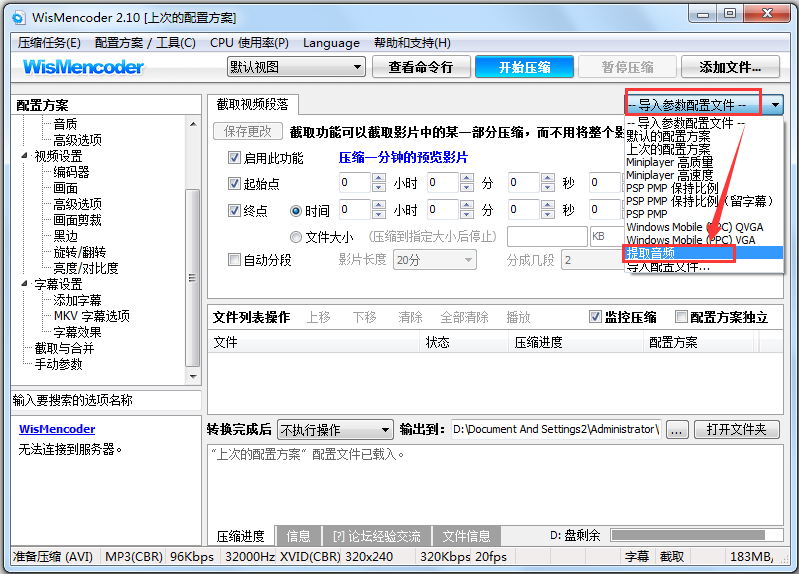Viewport: 799px width, 574px height.
Task: Select 亮度/对比度 in the config tree
Action: [86, 268]
